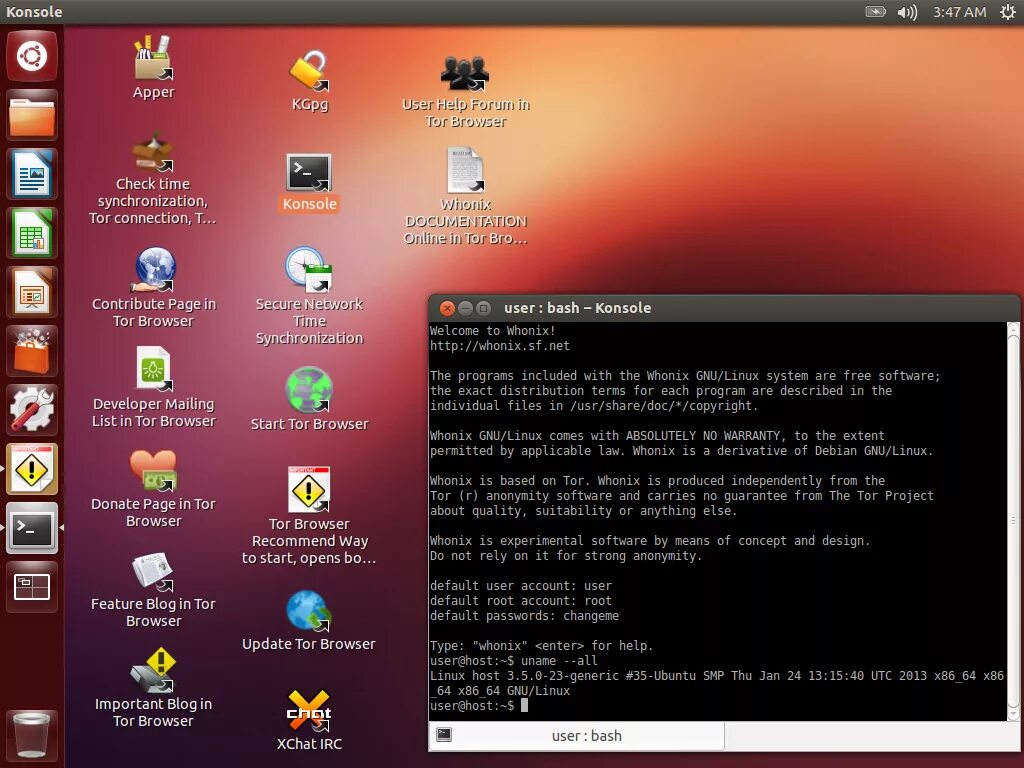Maximize the Konsole window
The height and width of the screenshot is (768, 1024).
coord(483,308)
